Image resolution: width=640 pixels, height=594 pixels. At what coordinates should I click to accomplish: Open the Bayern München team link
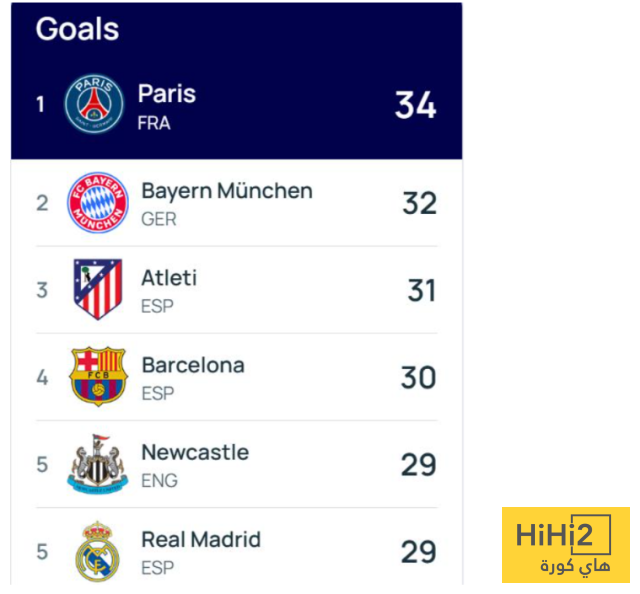[x=226, y=191]
